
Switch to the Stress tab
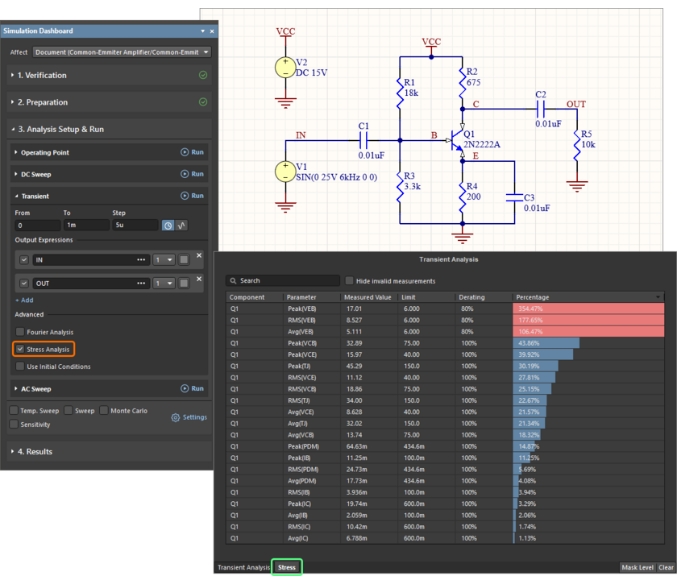pyautogui.click(x=286, y=567)
